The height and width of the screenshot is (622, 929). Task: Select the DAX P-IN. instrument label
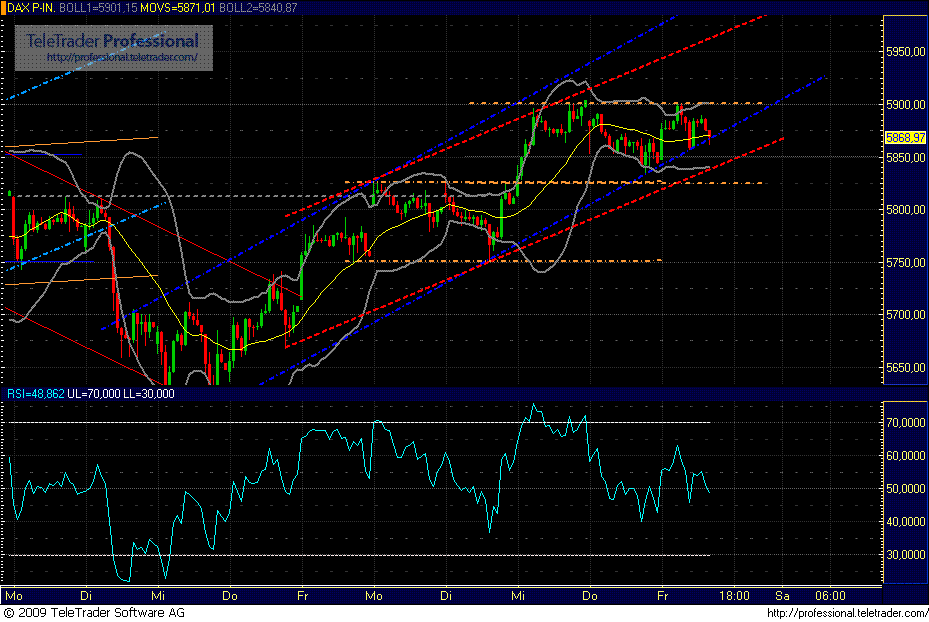(x=32, y=7)
